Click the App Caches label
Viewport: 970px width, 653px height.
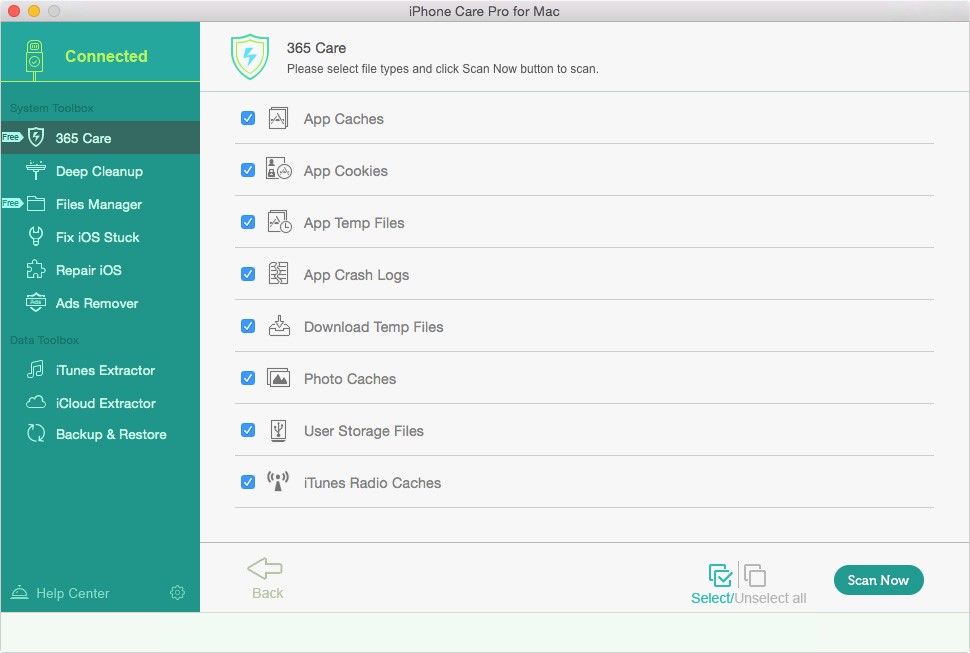(x=343, y=119)
